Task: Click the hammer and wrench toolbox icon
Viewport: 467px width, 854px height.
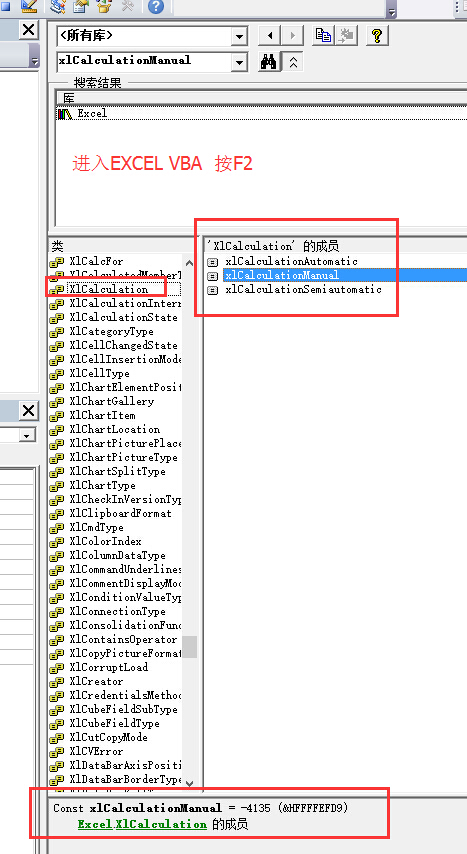Action: click(x=128, y=5)
